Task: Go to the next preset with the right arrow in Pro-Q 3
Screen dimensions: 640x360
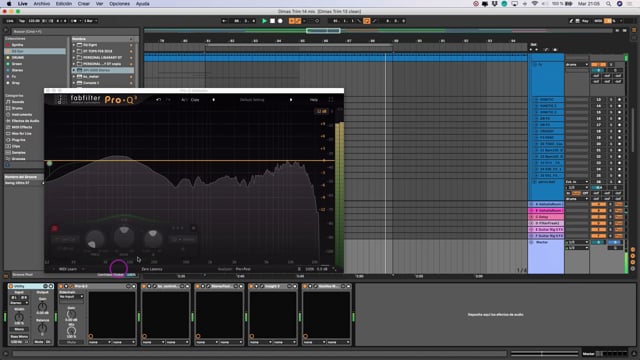Action: coord(291,100)
